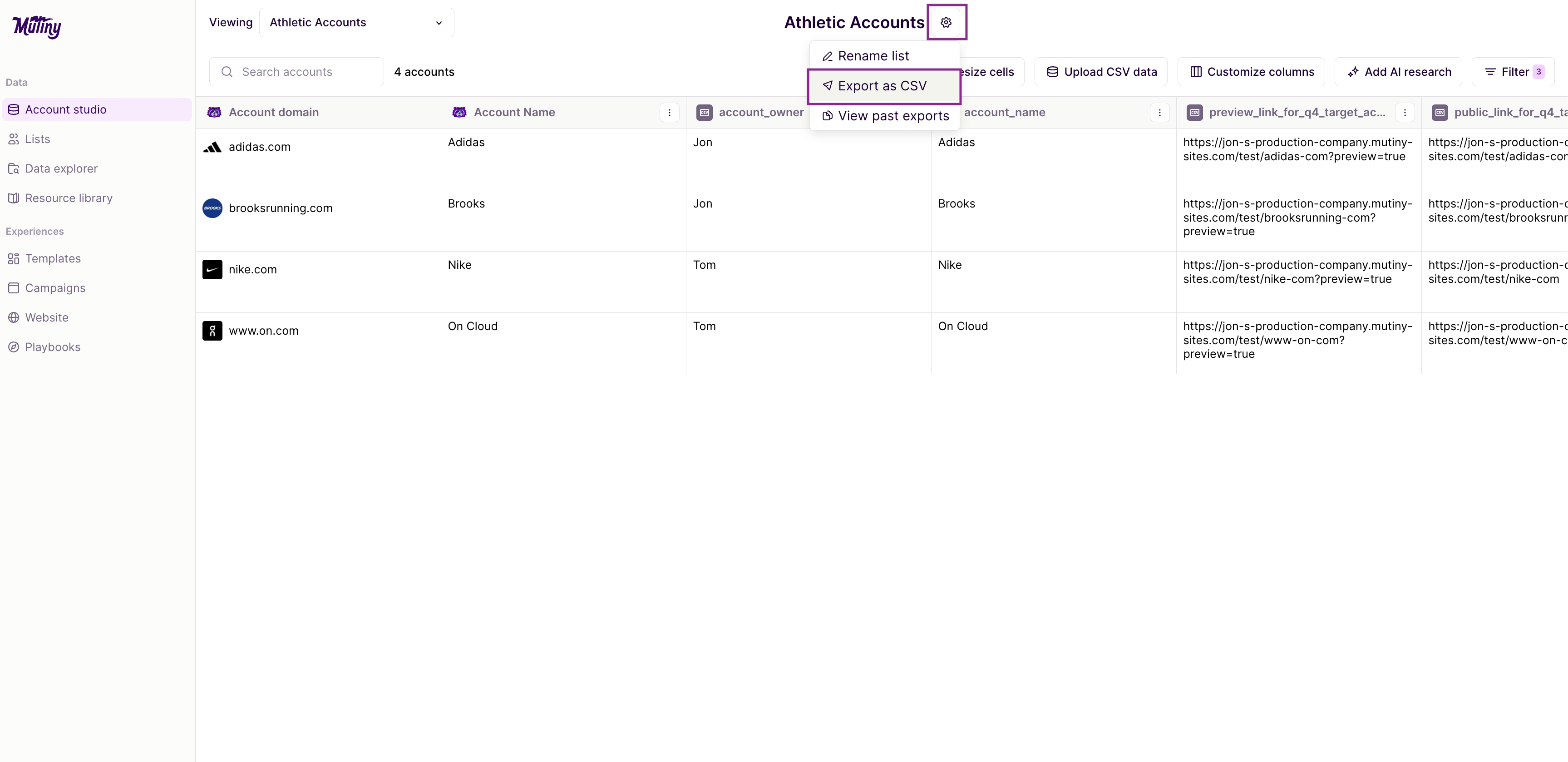Viewport: 1568px width, 762px height.
Task: Open the Filter panel showing 3 active filters
Action: [1514, 71]
